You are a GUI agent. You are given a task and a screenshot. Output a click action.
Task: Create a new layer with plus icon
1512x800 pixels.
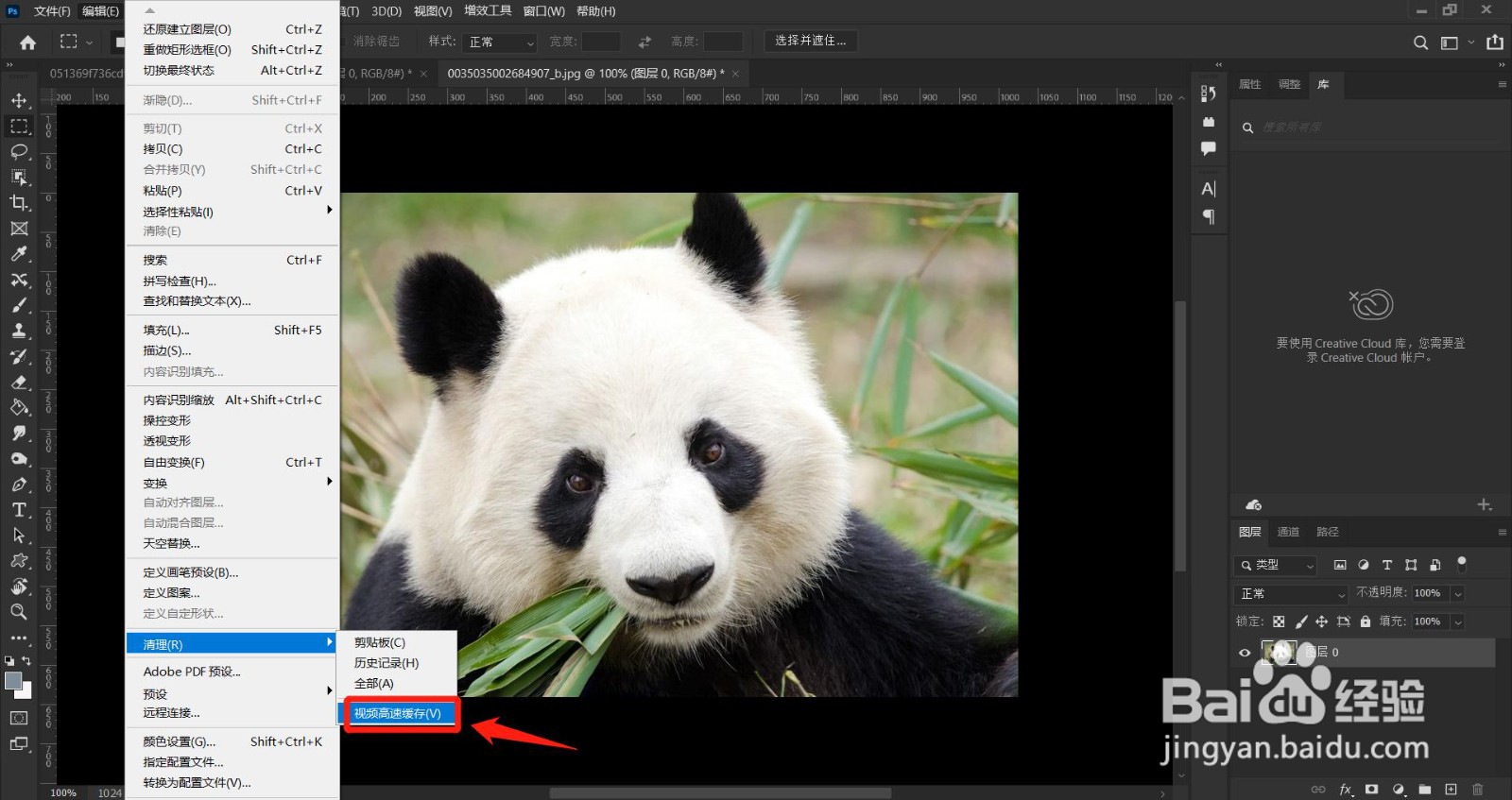tap(1452, 789)
